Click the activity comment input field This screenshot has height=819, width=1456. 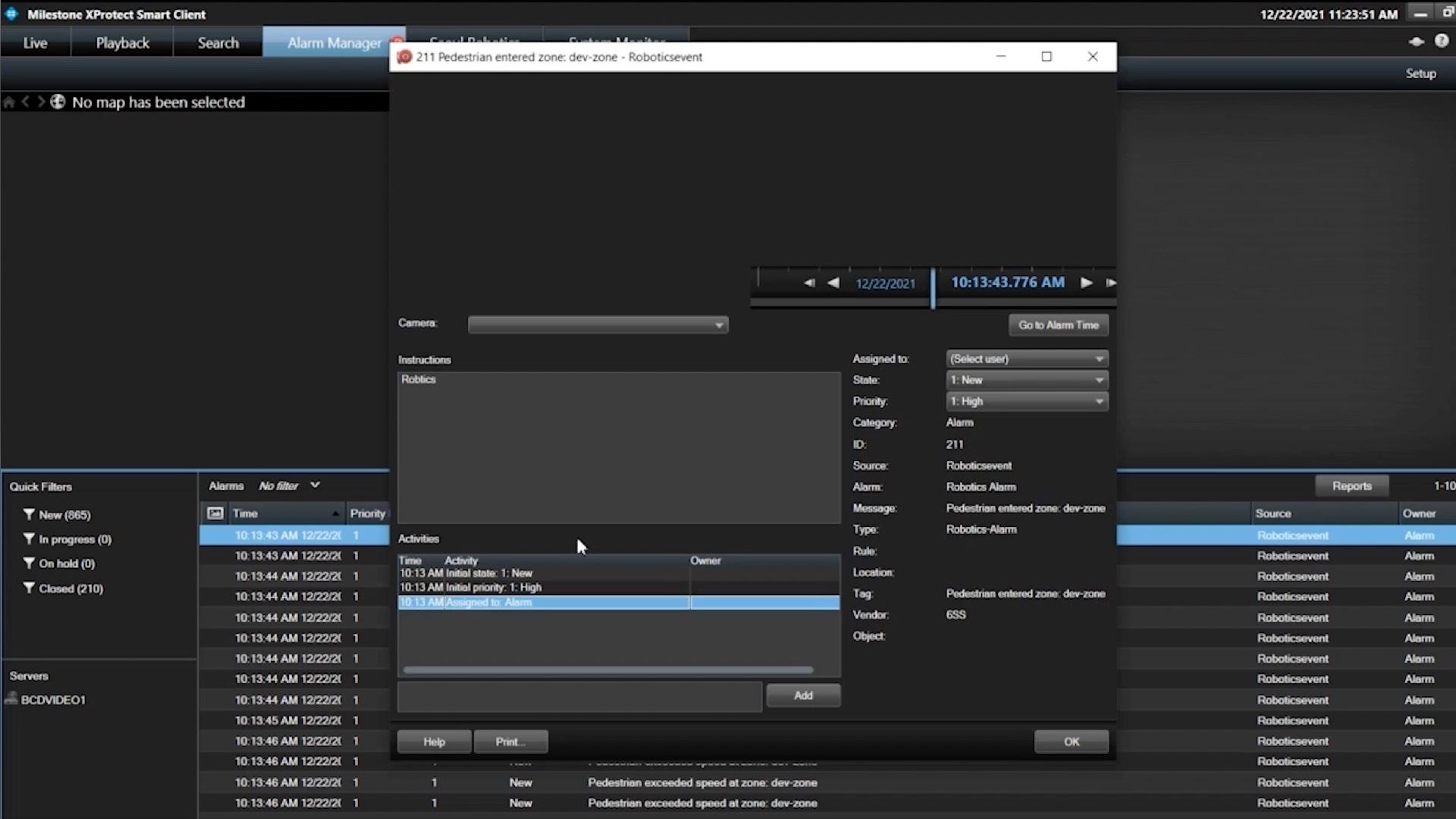[579, 696]
